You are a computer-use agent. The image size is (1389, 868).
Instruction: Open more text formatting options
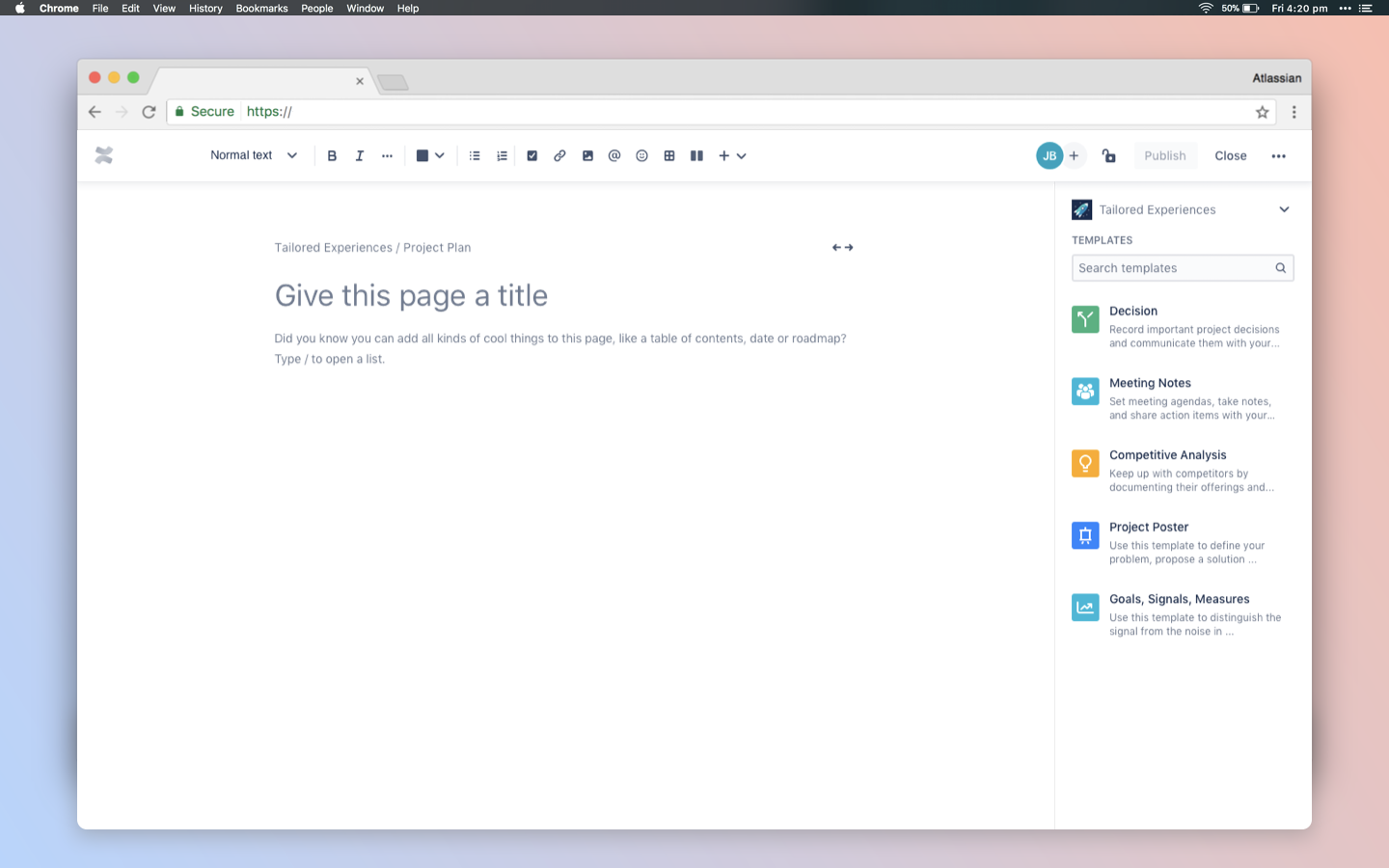pyautogui.click(x=387, y=155)
